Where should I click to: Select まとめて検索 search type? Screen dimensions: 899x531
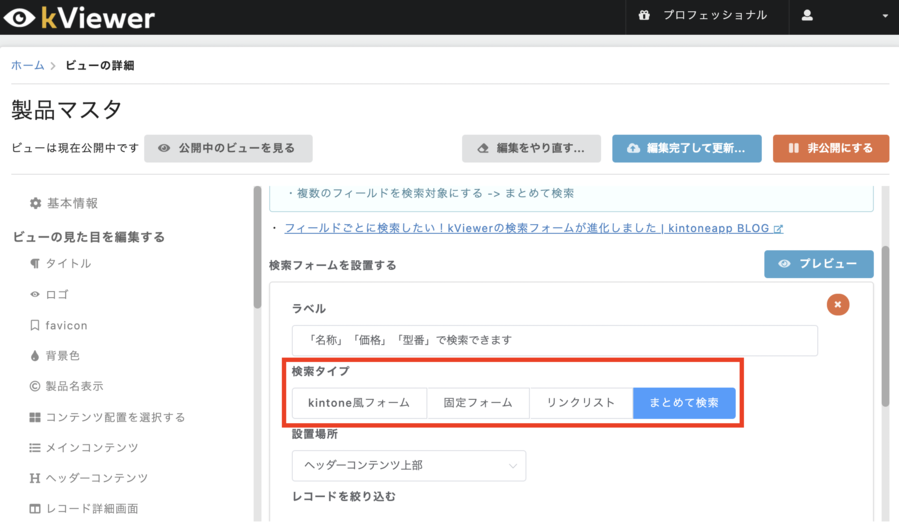[684, 403]
